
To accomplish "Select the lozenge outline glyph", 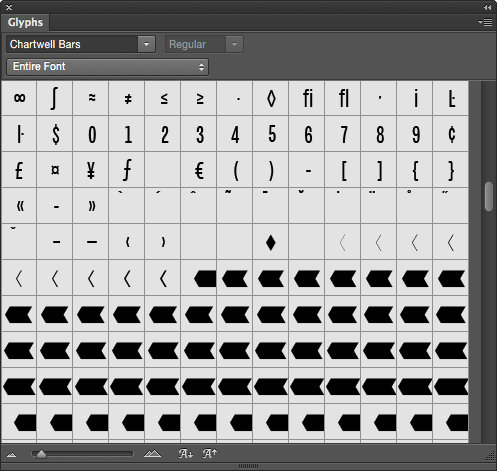I will [271, 98].
